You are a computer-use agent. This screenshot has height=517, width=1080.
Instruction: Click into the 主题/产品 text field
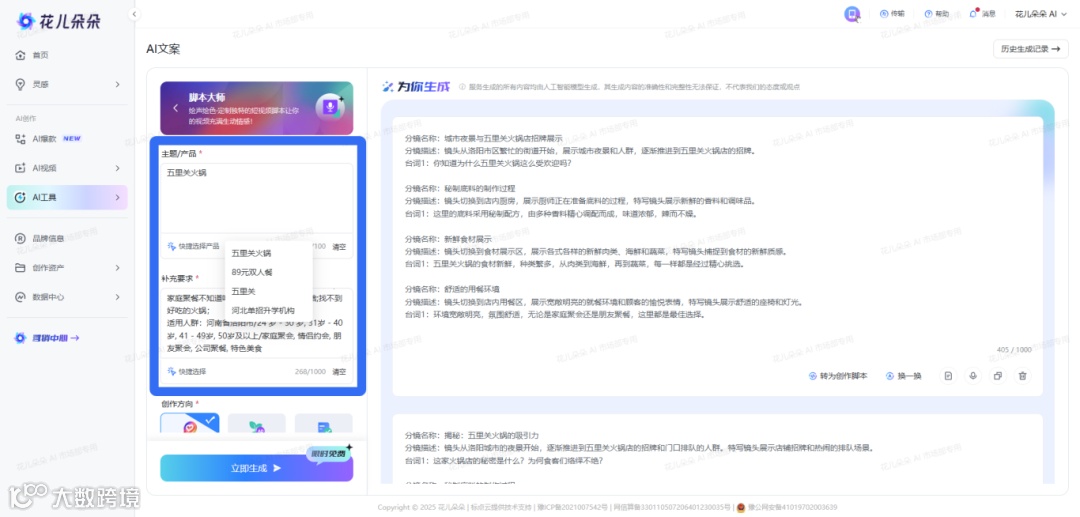256,198
